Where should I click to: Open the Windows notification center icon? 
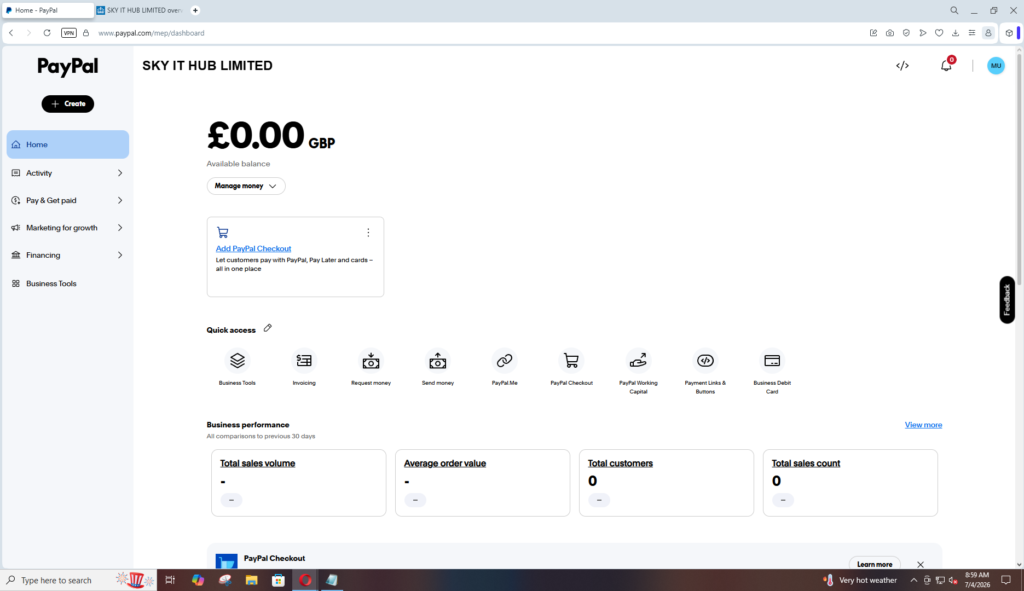point(1006,580)
